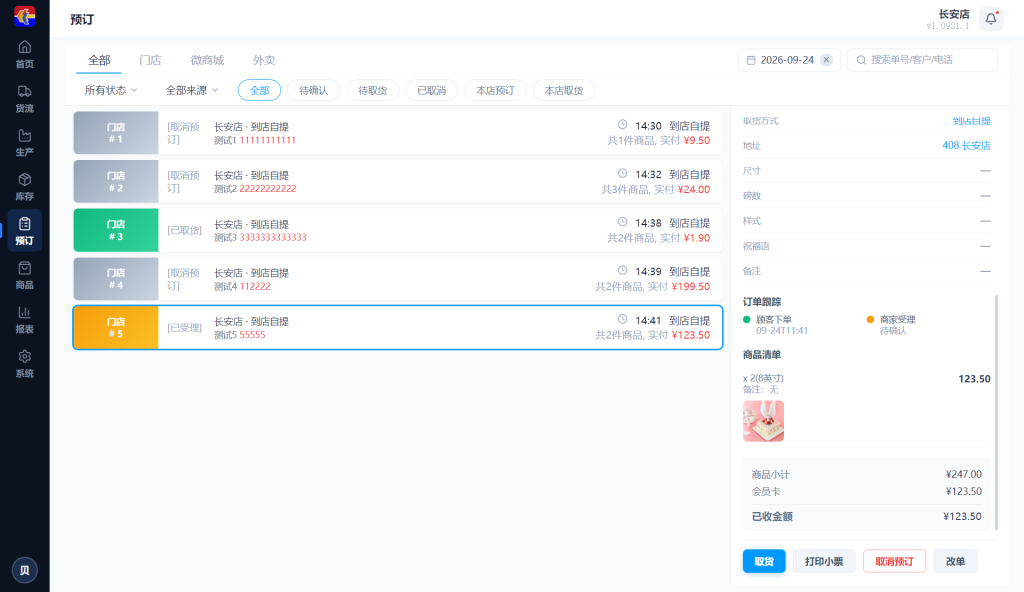The width and height of the screenshot is (1024, 592).
Task: Click the red 取消预订 button
Action: 894,561
